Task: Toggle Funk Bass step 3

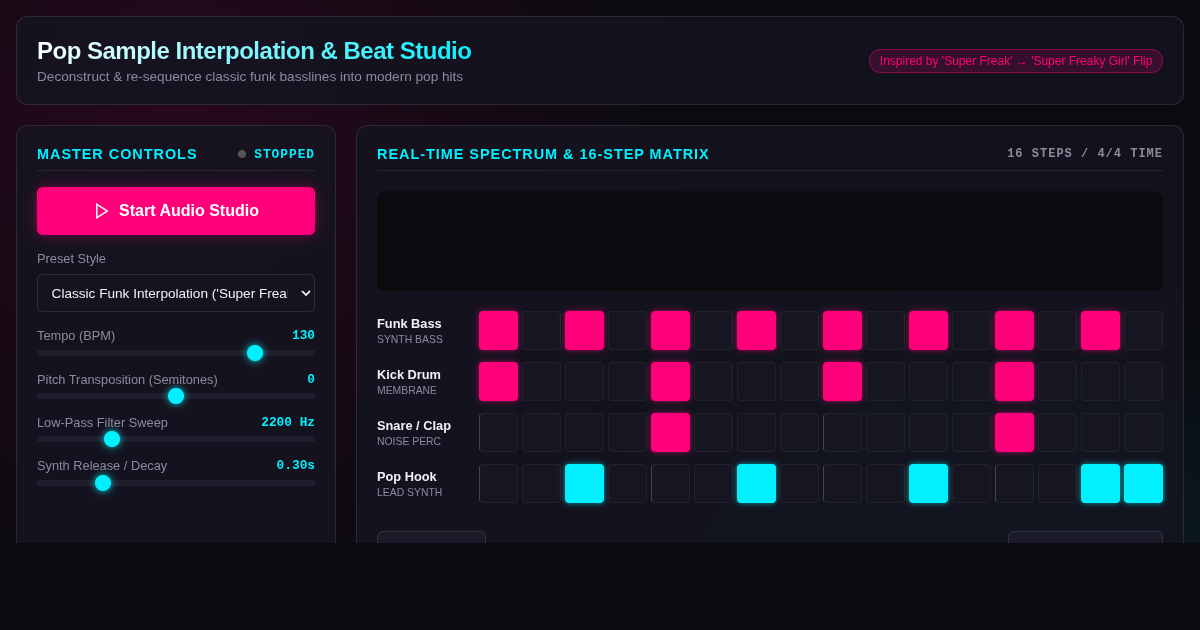Action: point(584,330)
